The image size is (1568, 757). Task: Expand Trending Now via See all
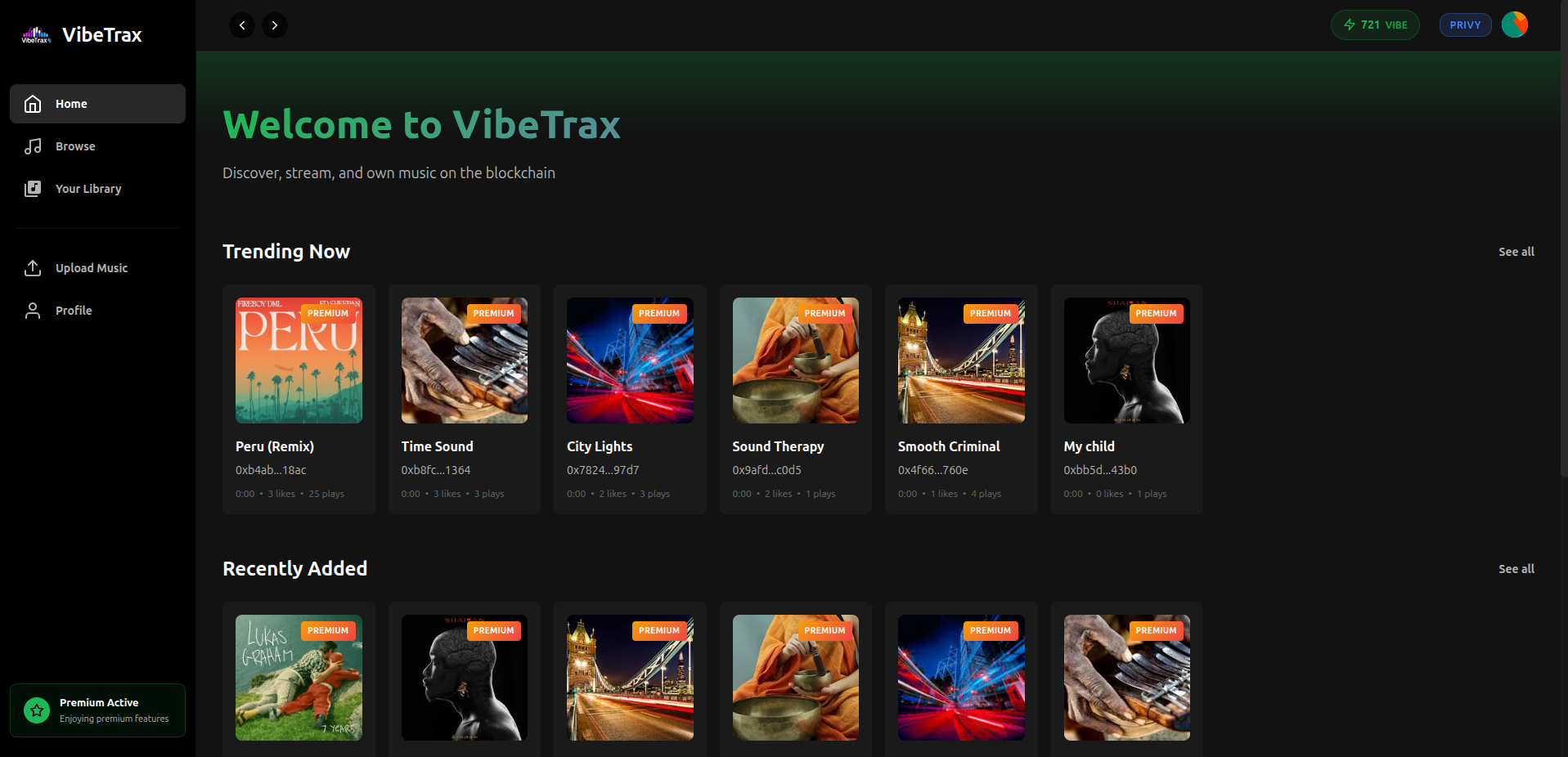click(x=1516, y=252)
